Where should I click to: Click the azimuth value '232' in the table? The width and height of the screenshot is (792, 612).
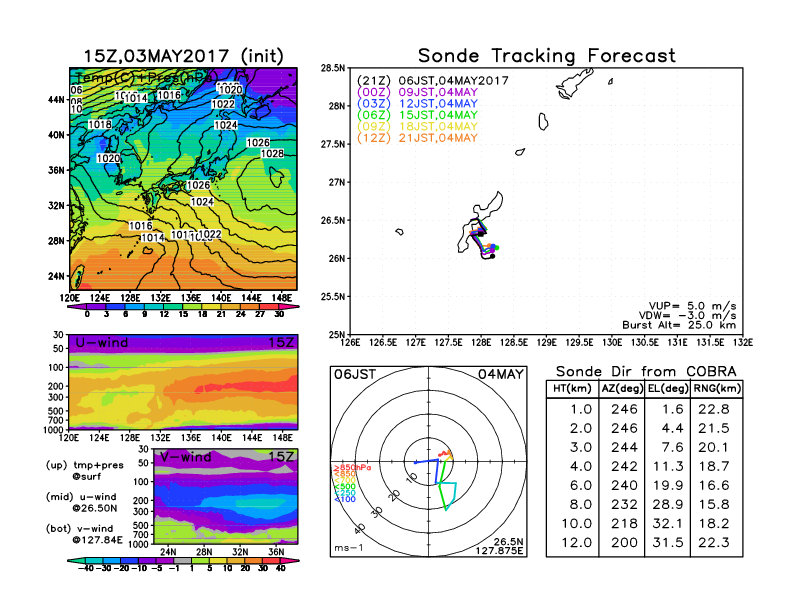624,505
